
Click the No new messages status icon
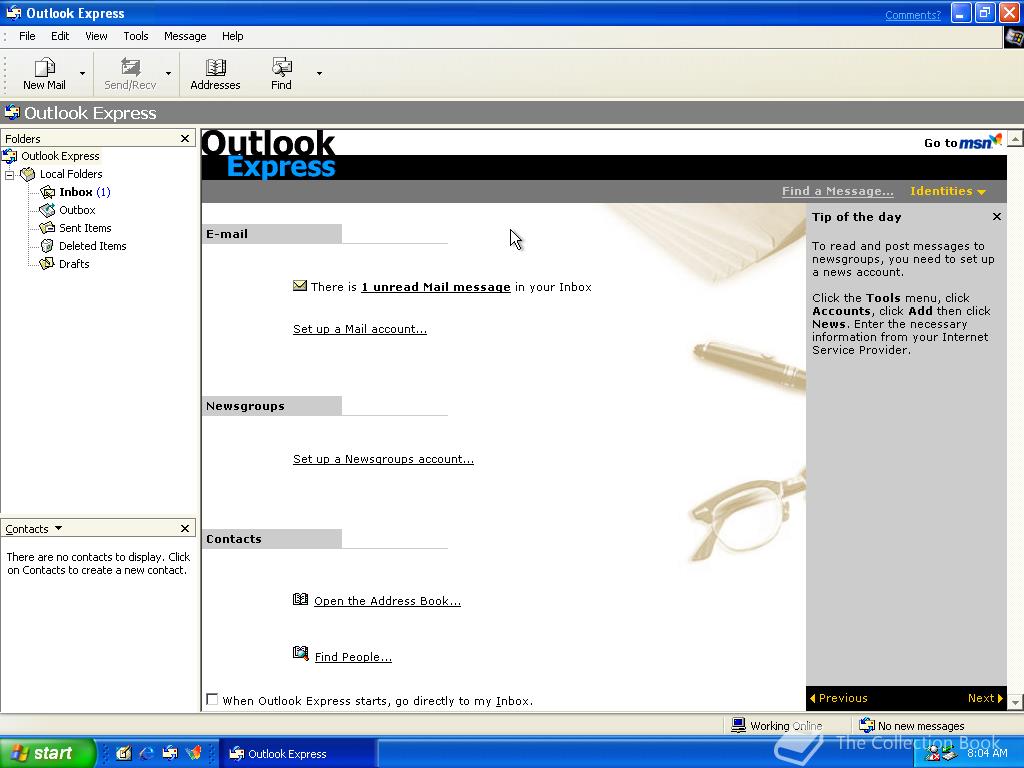(867, 725)
